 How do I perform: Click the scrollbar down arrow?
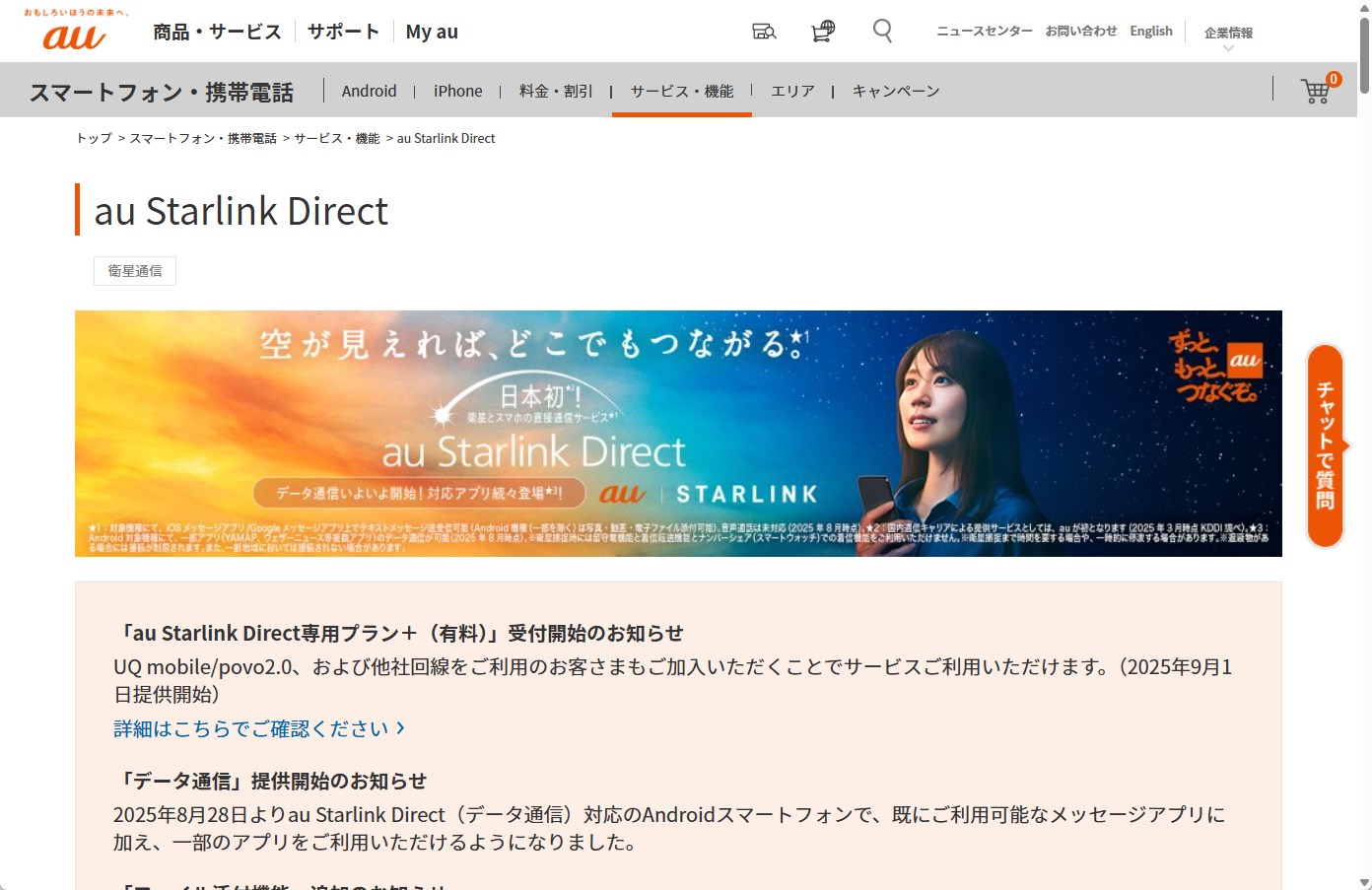pyautogui.click(x=1365, y=883)
